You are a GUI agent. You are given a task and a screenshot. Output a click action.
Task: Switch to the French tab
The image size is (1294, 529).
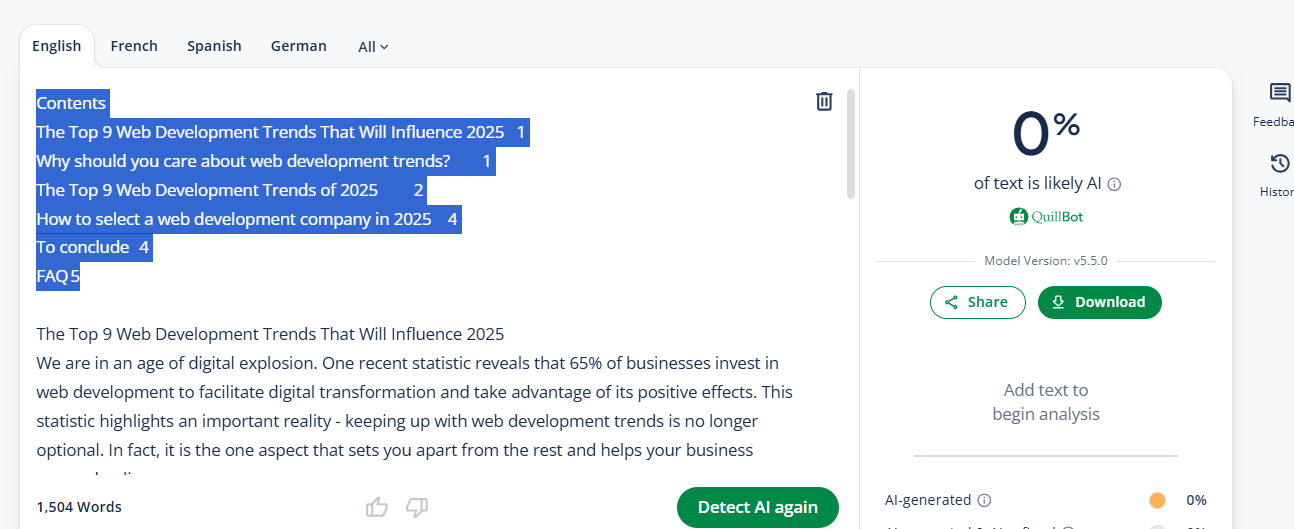point(134,46)
